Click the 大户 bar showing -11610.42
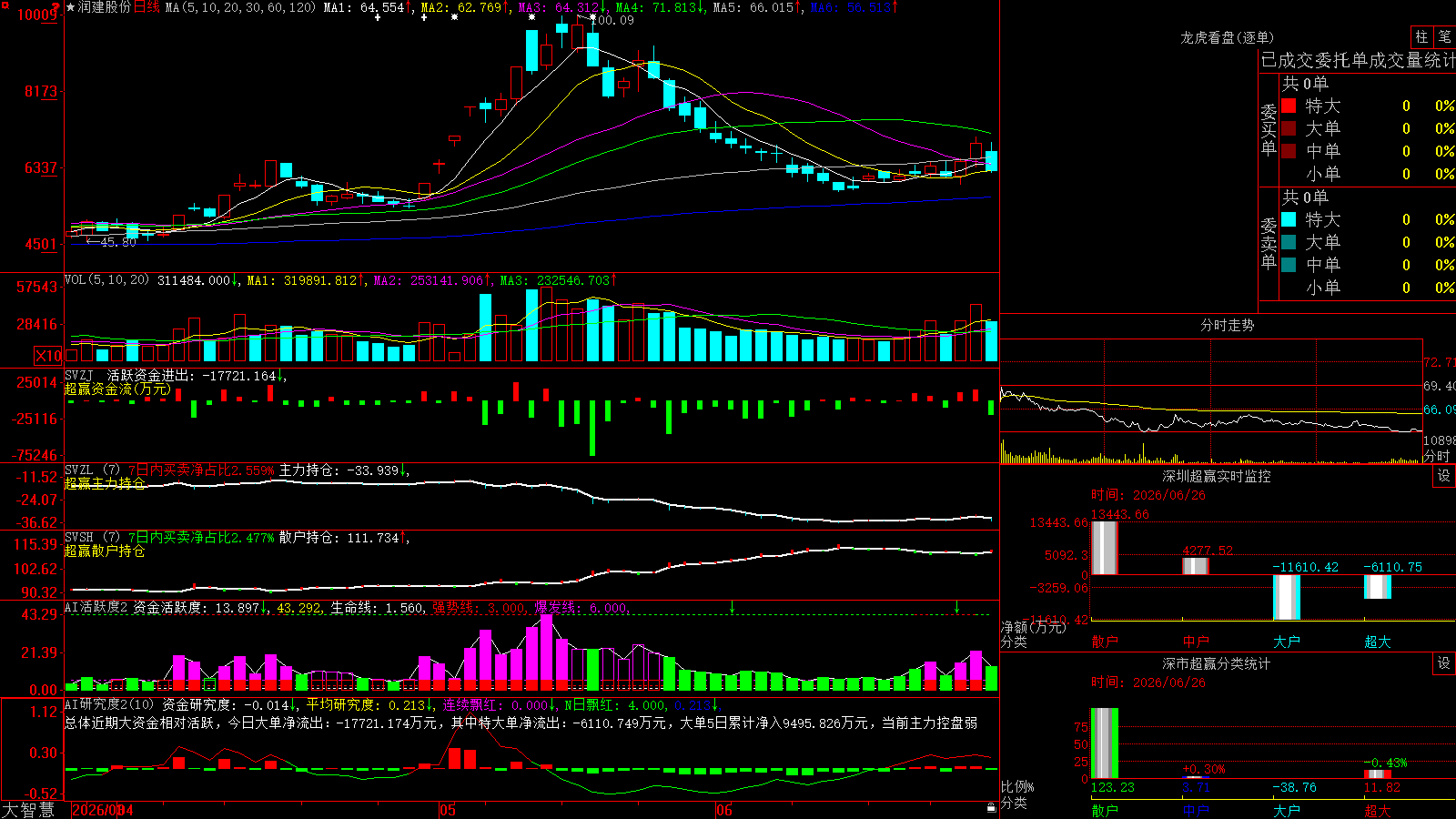The width and height of the screenshot is (1456, 819). click(x=1287, y=598)
